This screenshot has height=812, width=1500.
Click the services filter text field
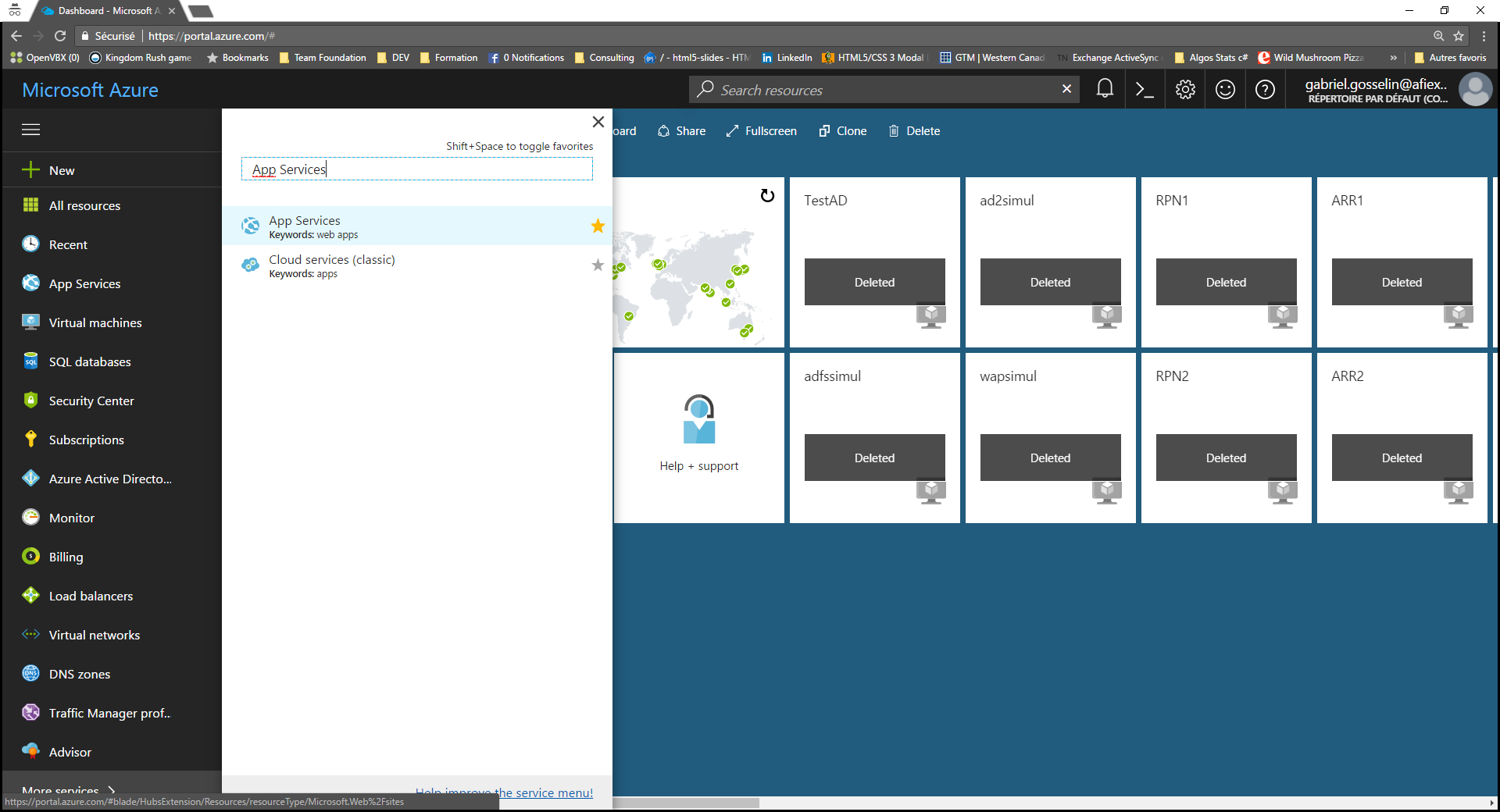click(x=417, y=169)
